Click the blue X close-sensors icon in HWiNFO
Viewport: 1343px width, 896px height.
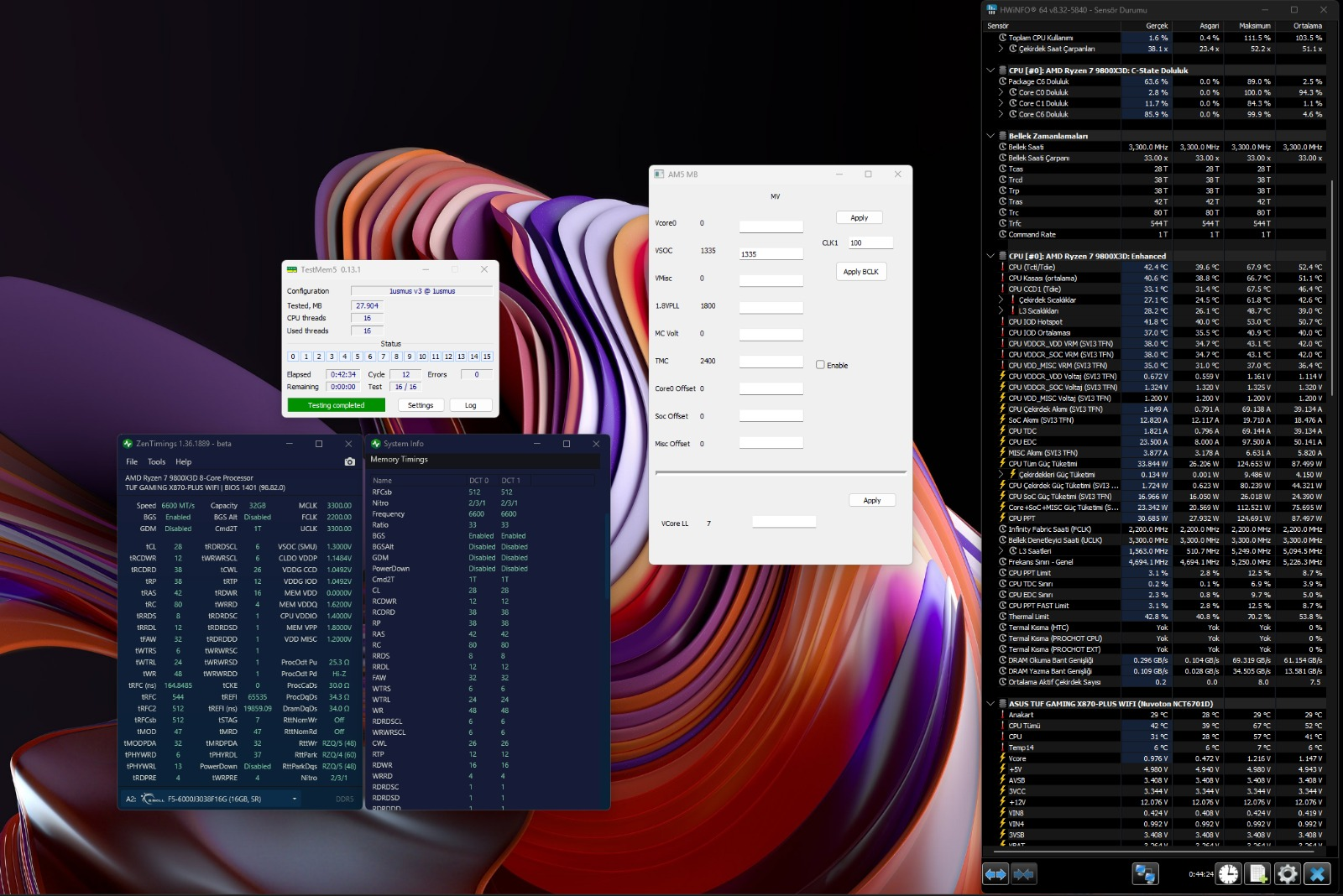1317,874
